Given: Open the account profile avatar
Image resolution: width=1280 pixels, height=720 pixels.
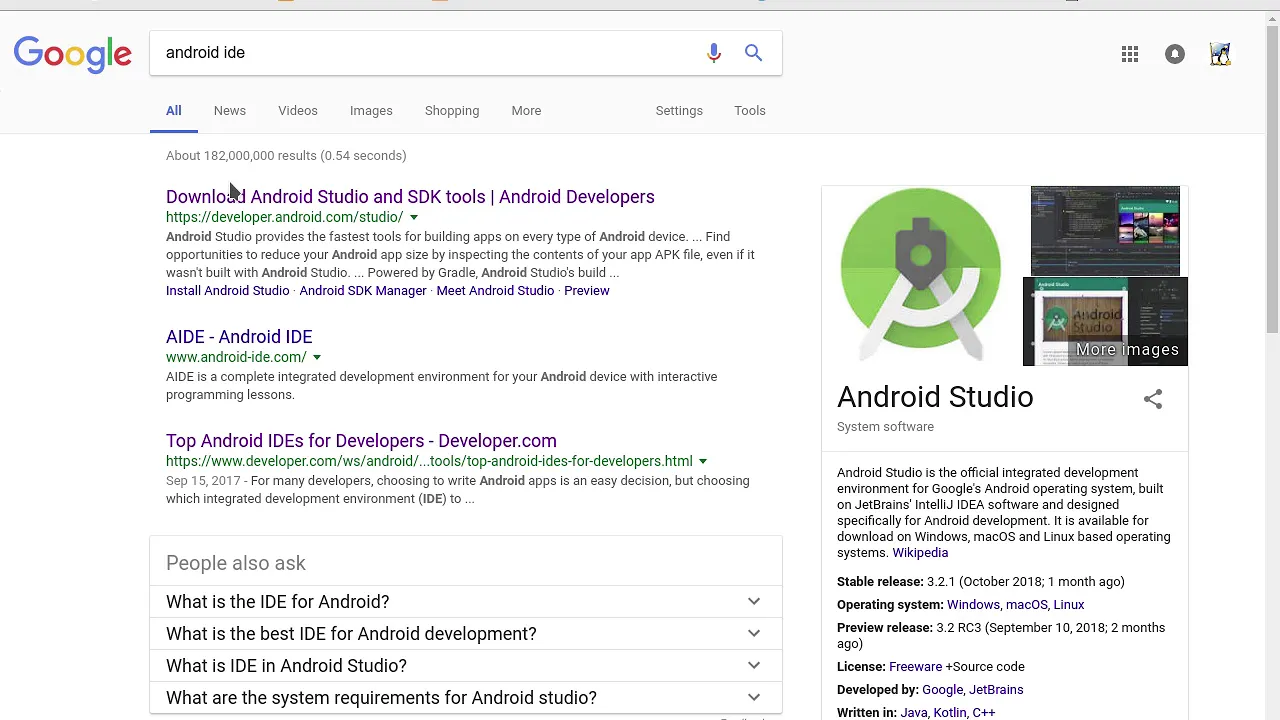Looking at the screenshot, I should 1220,55.
